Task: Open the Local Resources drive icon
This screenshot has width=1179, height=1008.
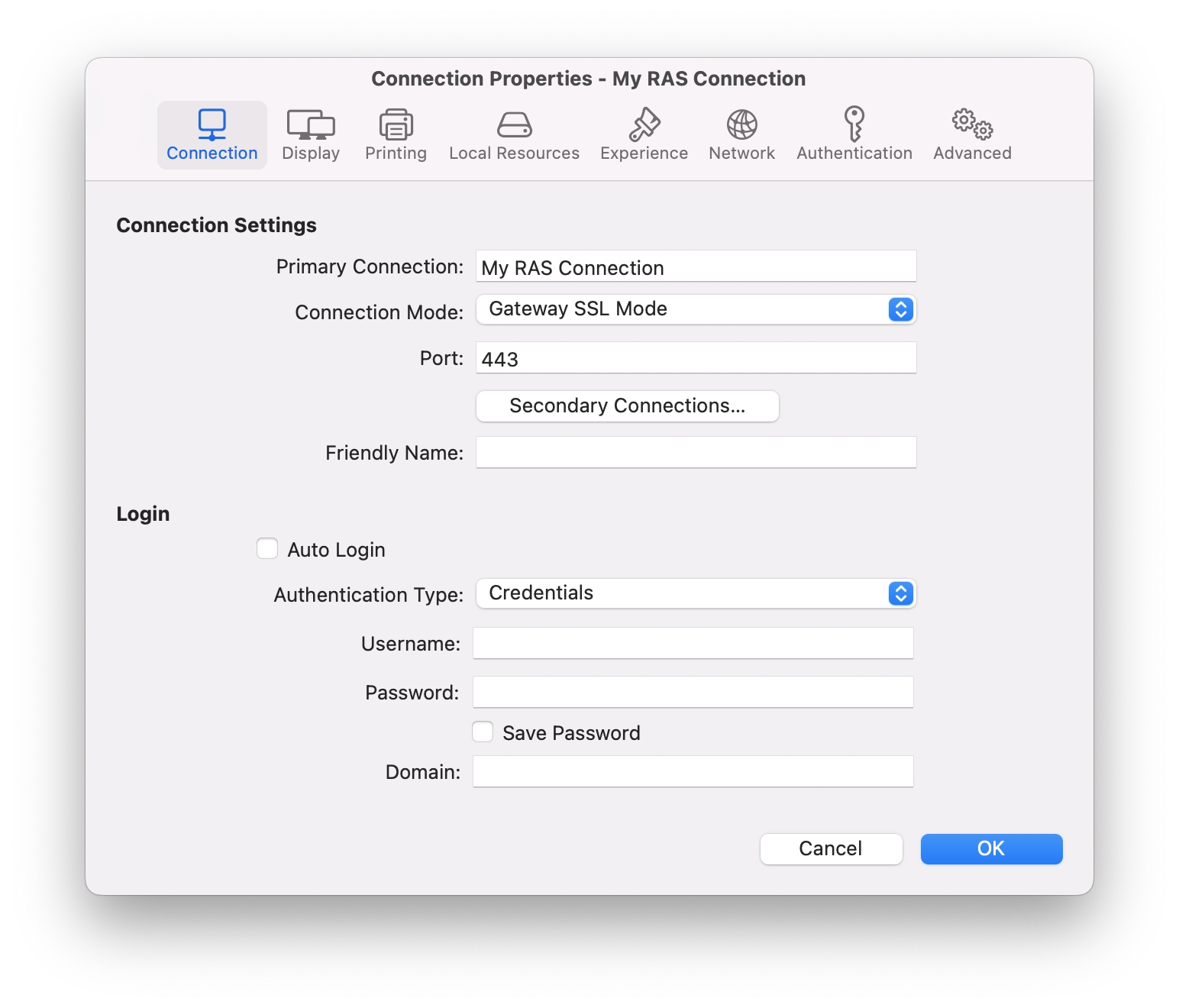Action: tap(514, 124)
